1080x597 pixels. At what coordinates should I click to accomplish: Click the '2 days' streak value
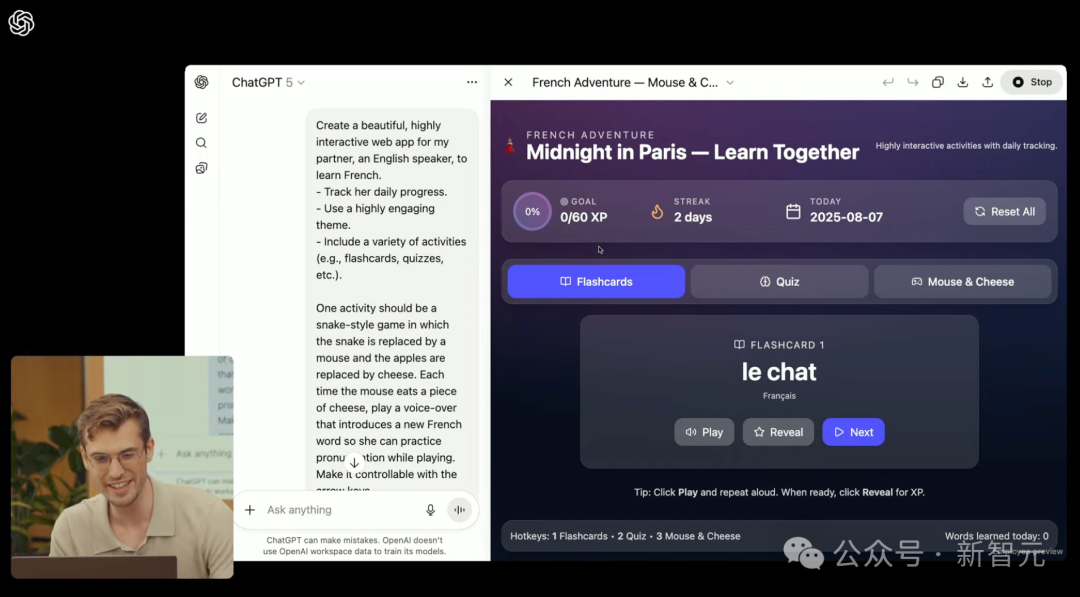coord(693,217)
